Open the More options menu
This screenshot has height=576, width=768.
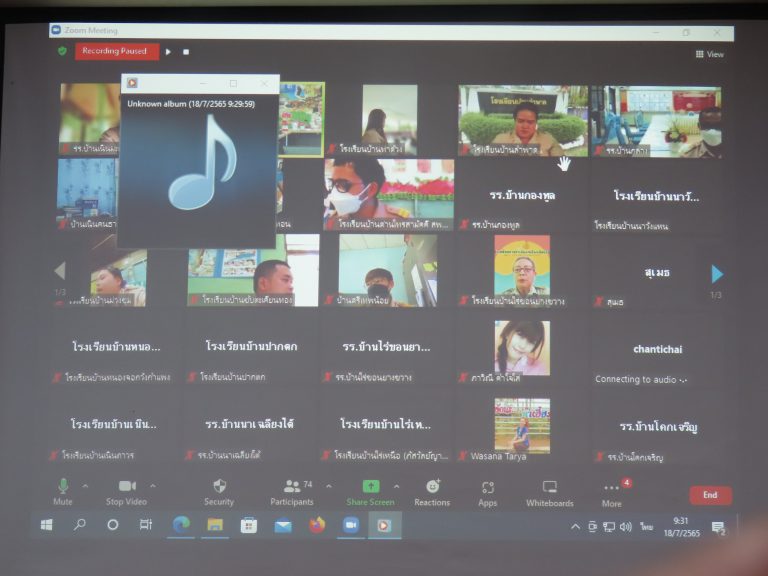(611, 489)
